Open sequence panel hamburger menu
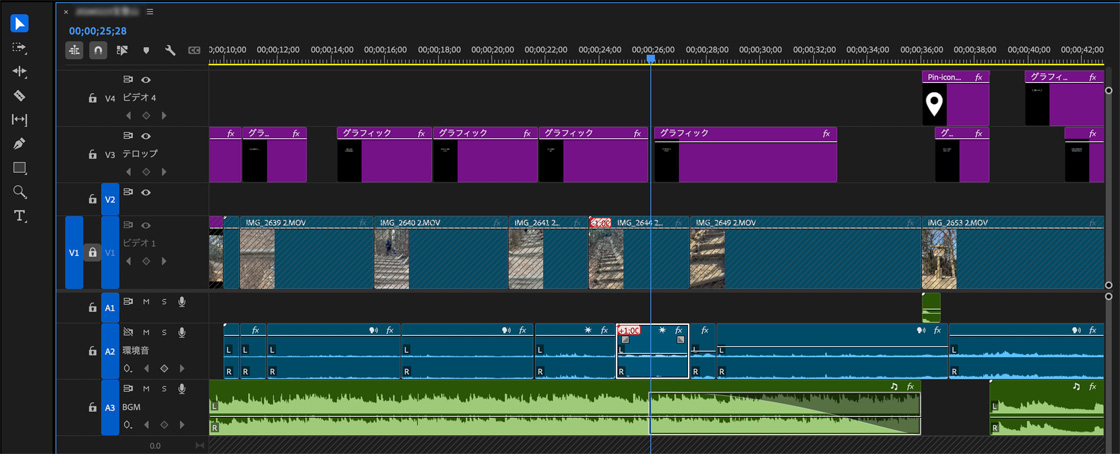Screen dimensions: 1120x454 pyautogui.click(x=150, y=11)
